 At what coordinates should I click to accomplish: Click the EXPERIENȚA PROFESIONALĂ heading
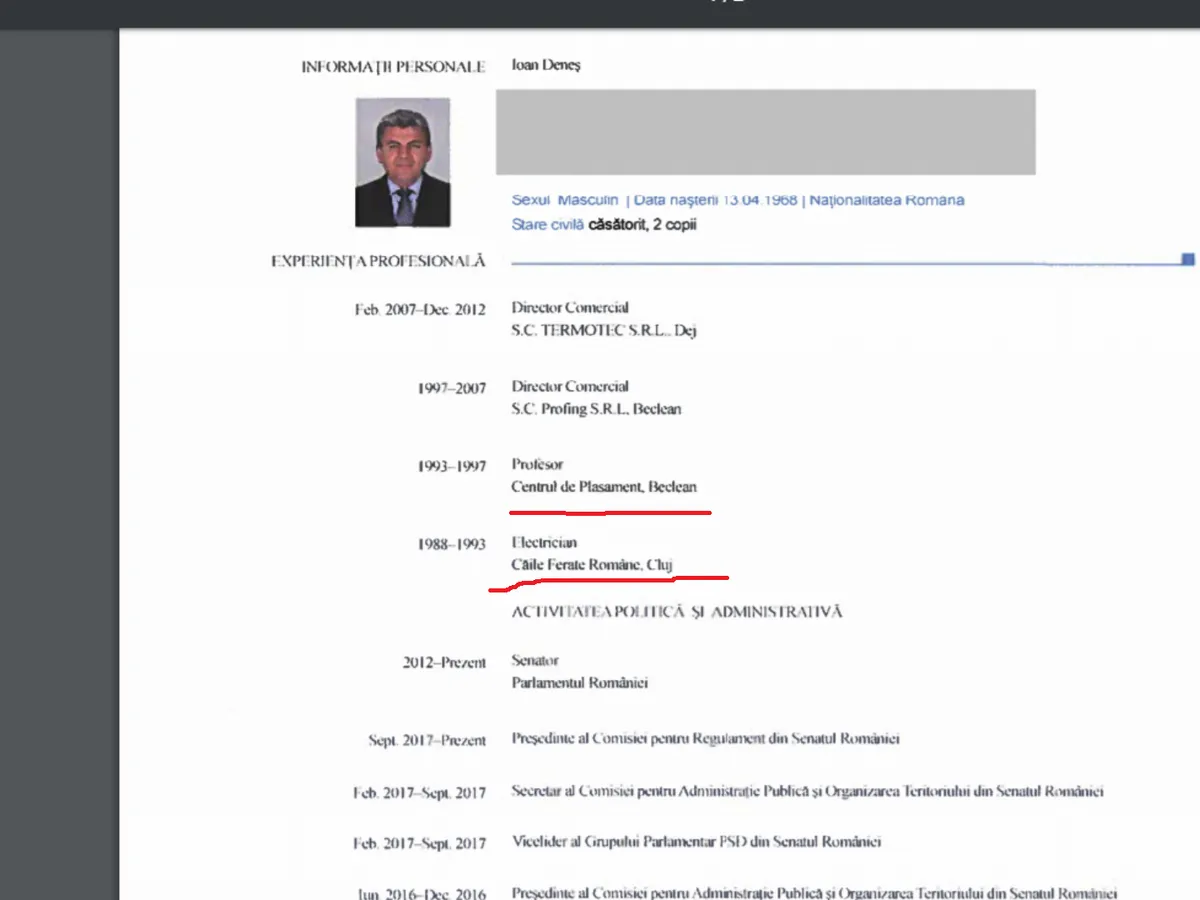pos(378,261)
